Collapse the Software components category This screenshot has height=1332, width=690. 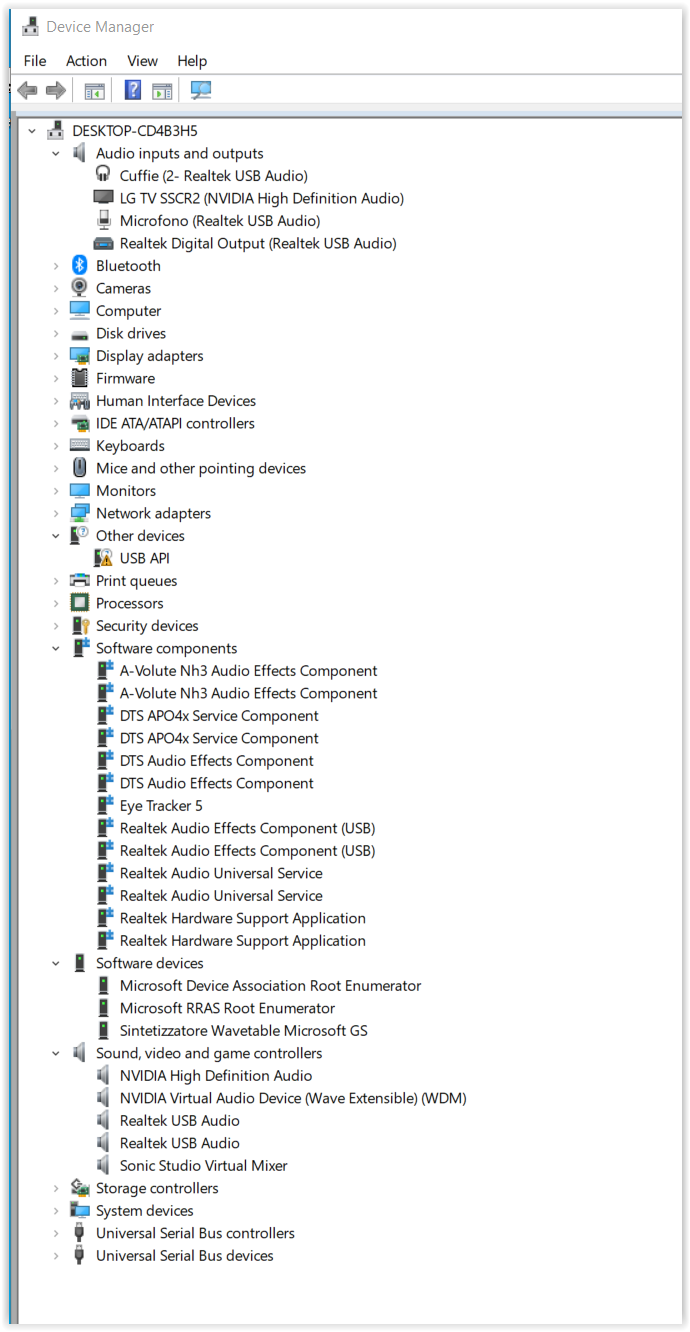56,648
